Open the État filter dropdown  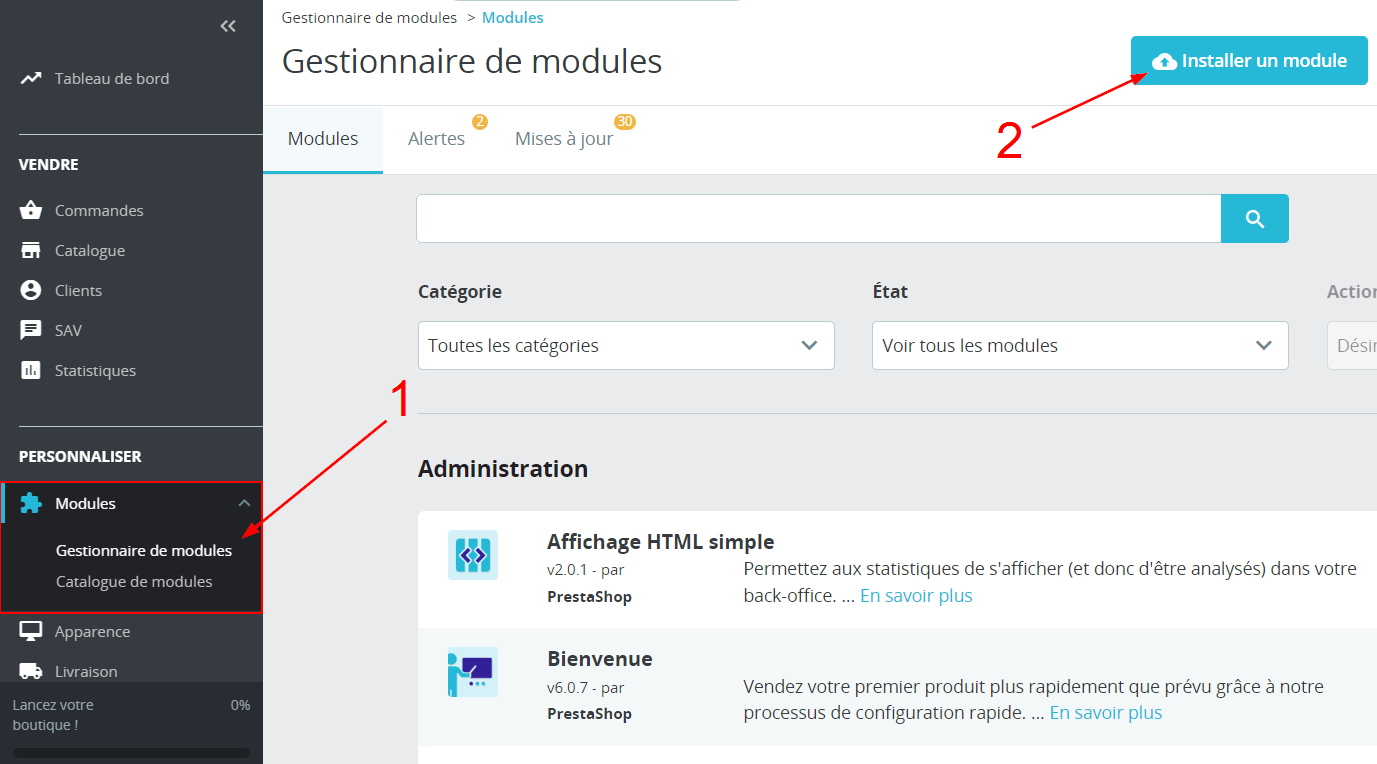tap(1079, 346)
